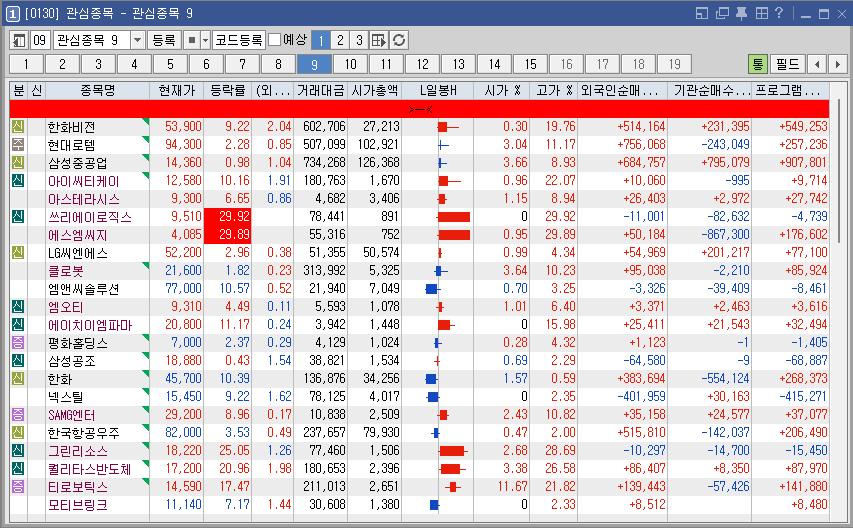Select the LG씨엔에스 stock name
The width and height of the screenshot is (853, 528).
[78, 253]
